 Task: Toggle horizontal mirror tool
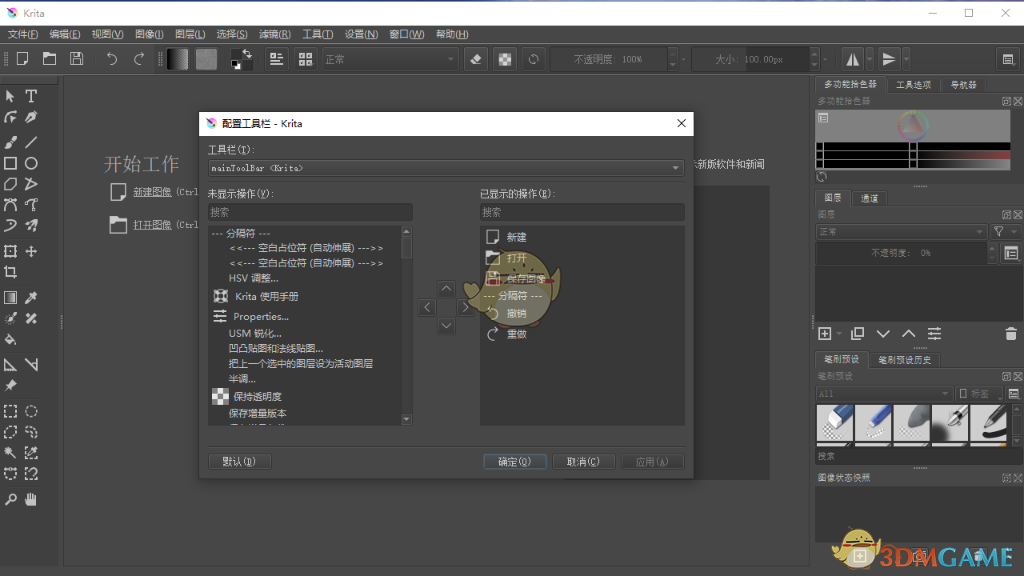(852, 59)
